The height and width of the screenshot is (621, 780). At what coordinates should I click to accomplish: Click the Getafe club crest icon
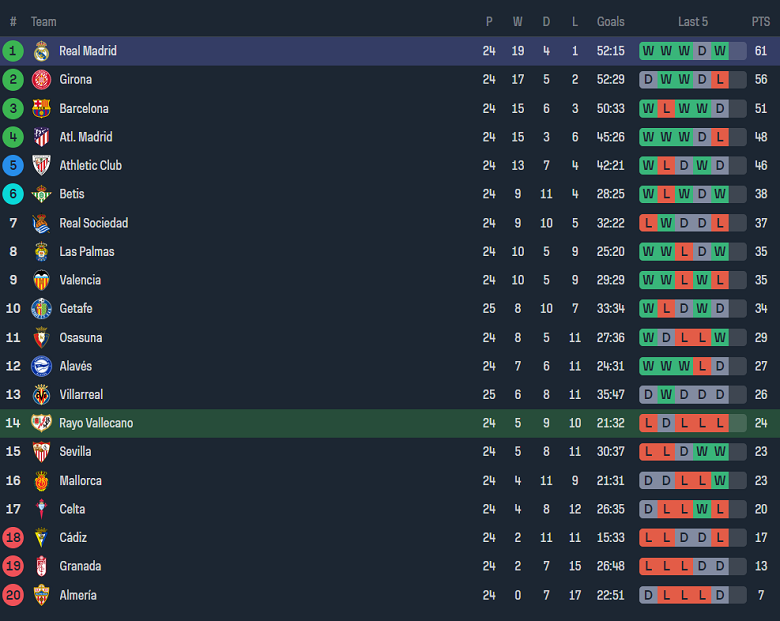41,309
